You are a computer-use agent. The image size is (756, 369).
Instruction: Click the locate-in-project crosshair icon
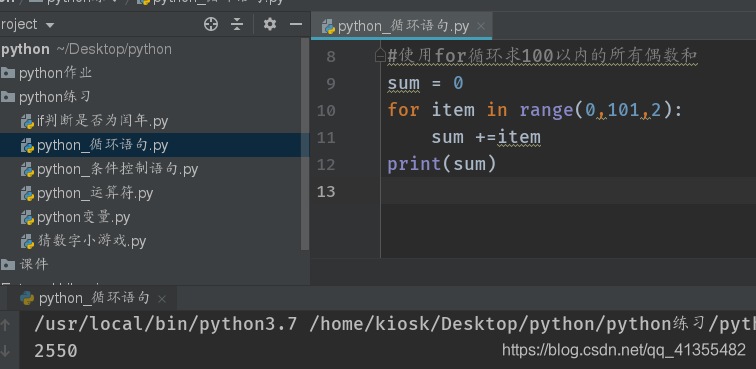click(x=211, y=24)
